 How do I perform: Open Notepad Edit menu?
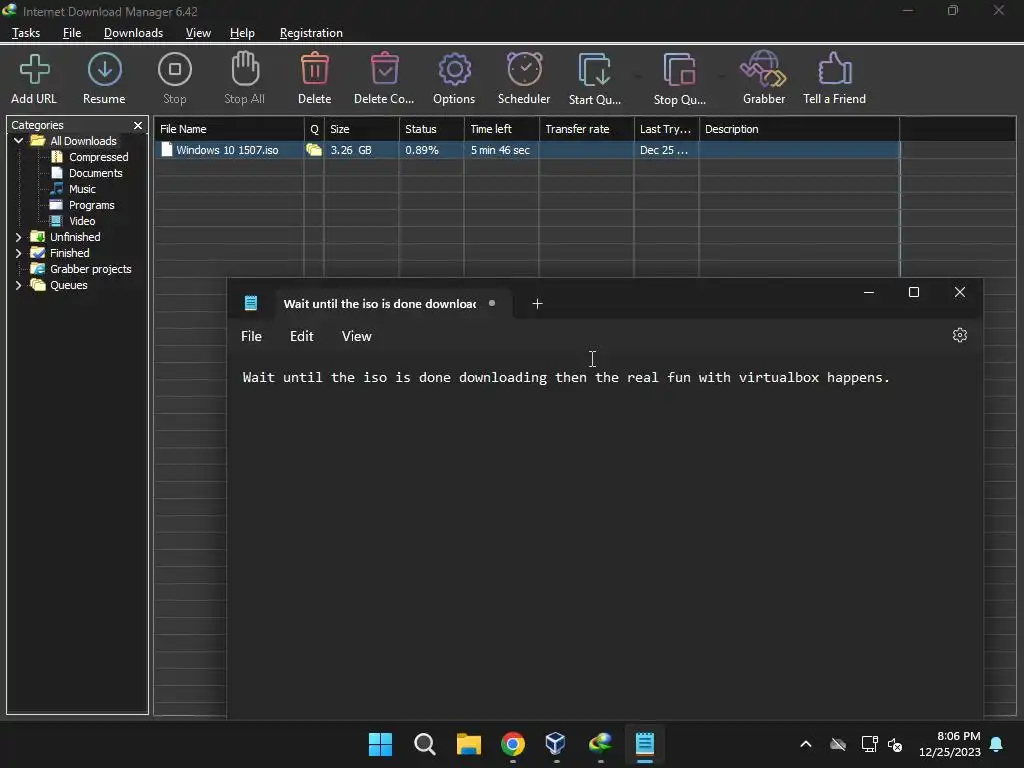tap(302, 336)
